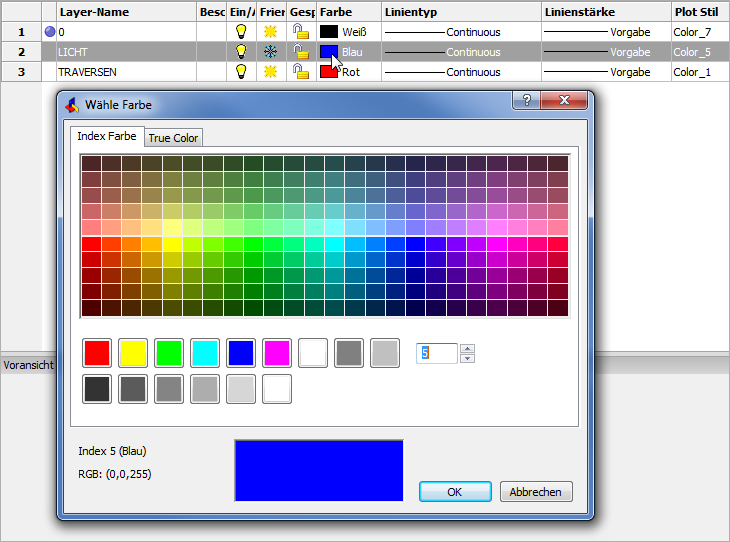The height and width of the screenshot is (542, 730).
Task: Confirm color with the OK button
Action: point(455,491)
